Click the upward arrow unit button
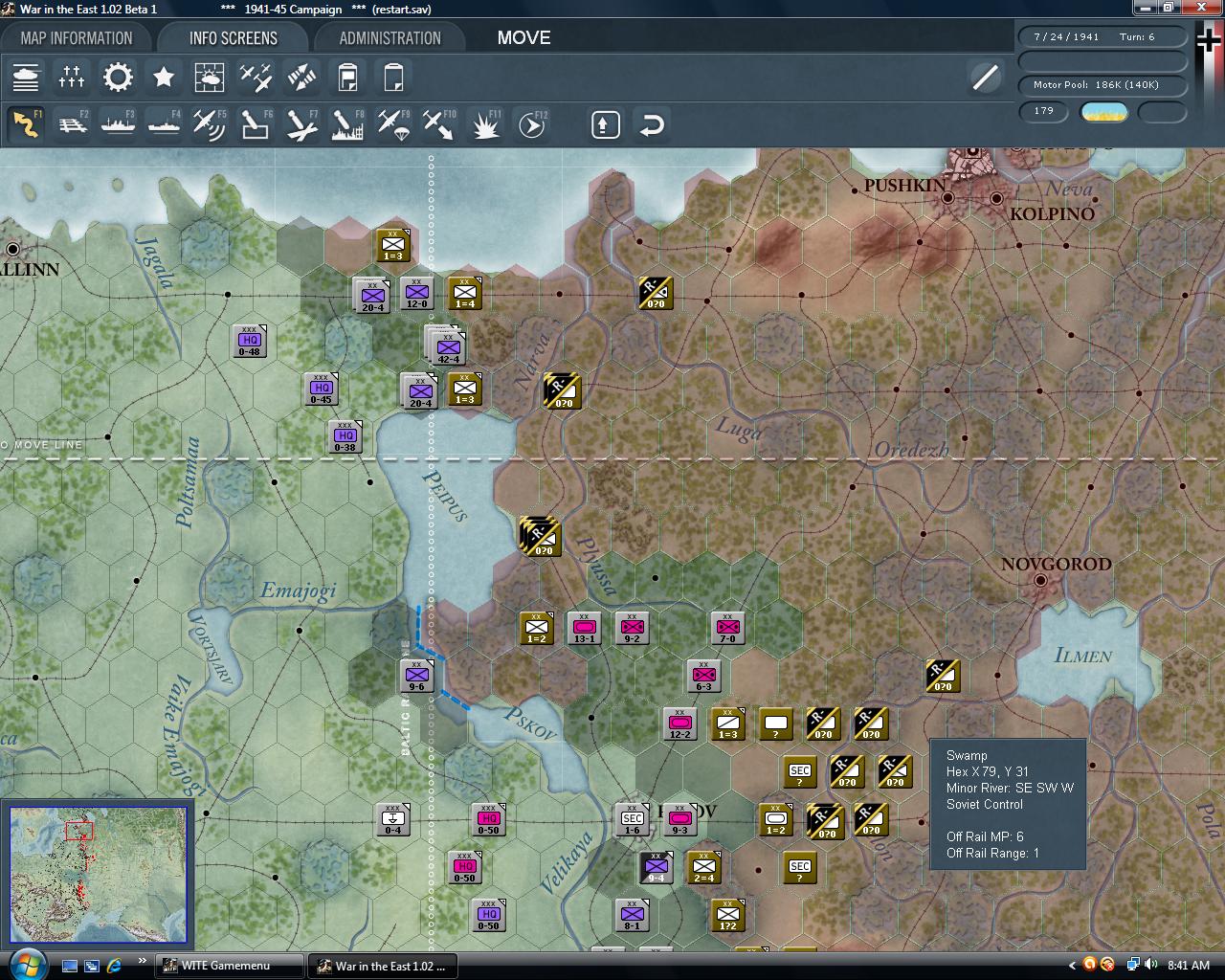 click(606, 124)
